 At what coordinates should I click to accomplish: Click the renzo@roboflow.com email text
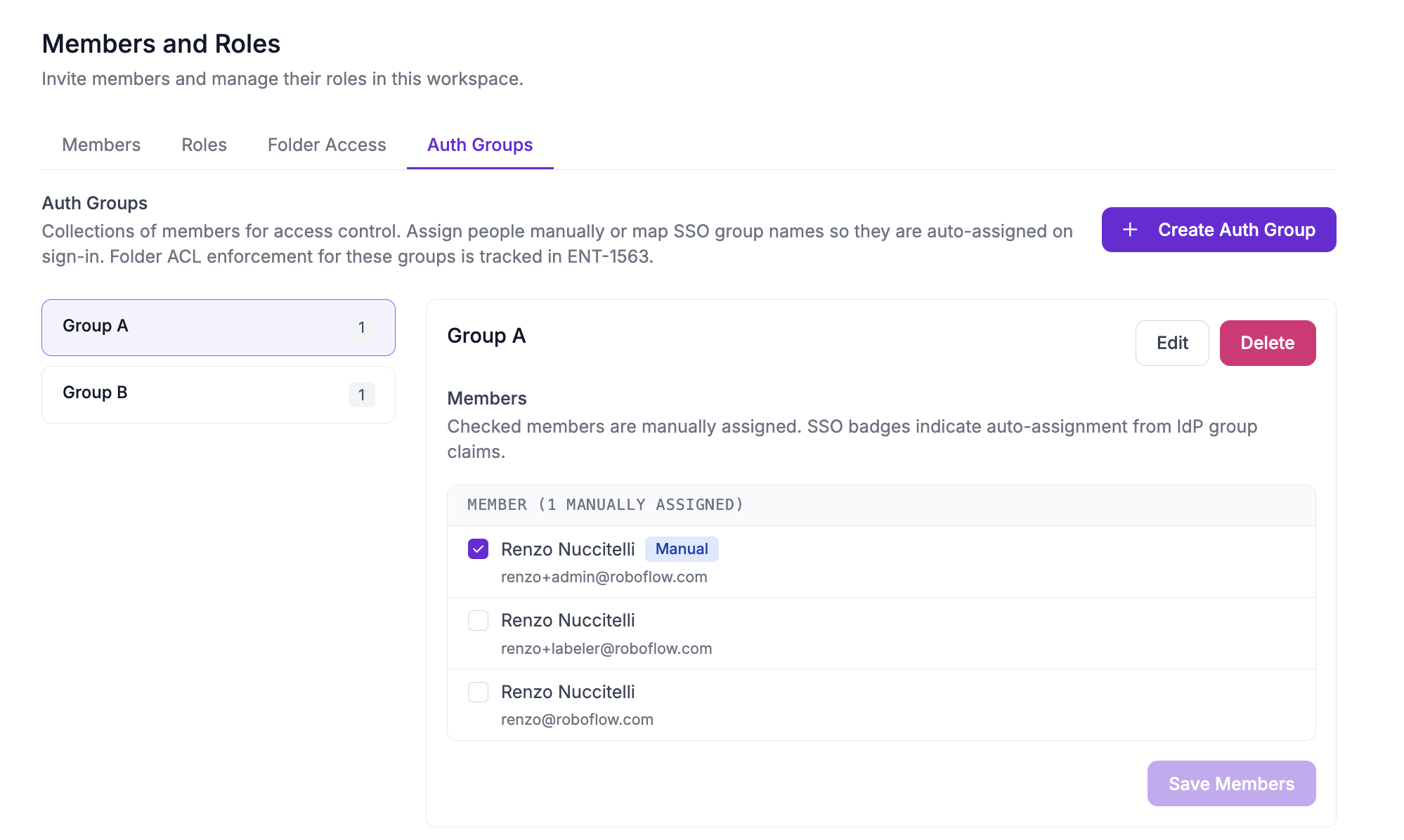577,720
